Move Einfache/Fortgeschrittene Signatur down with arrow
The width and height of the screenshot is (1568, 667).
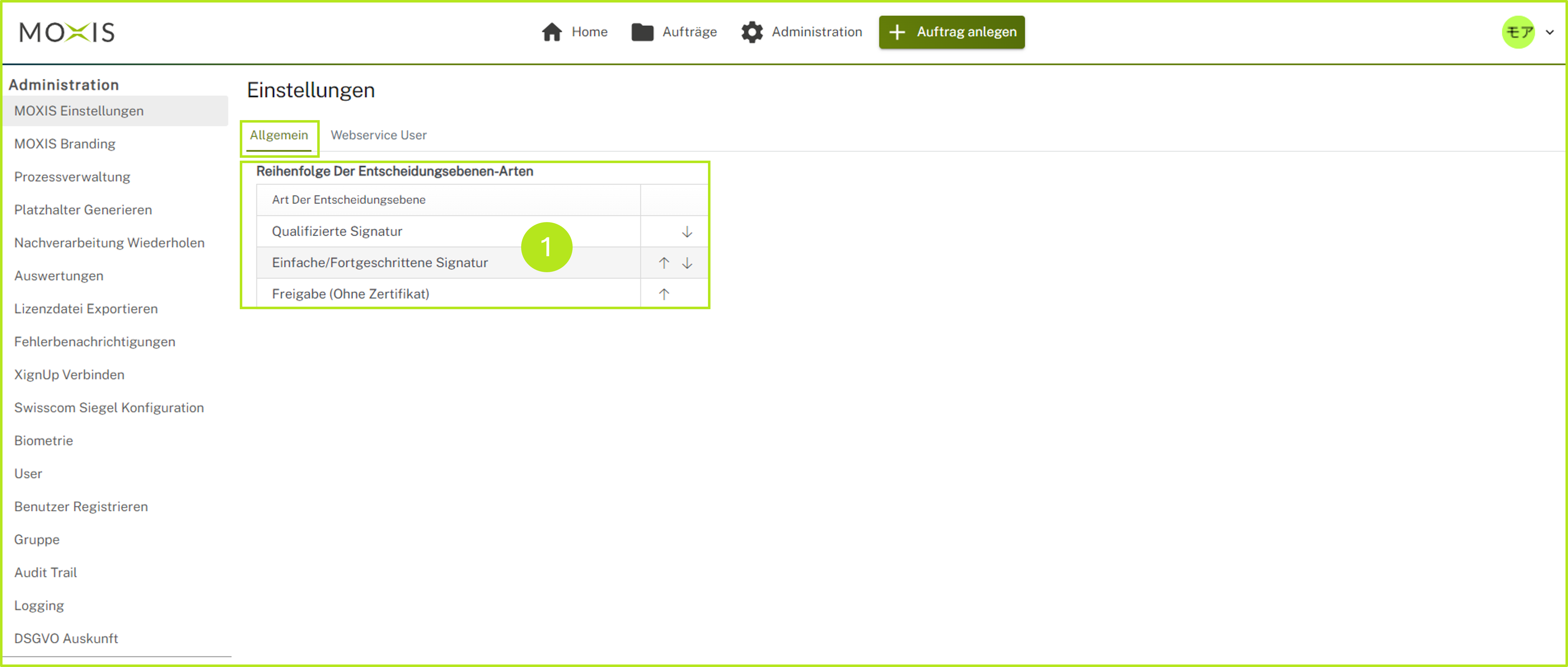click(687, 263)
